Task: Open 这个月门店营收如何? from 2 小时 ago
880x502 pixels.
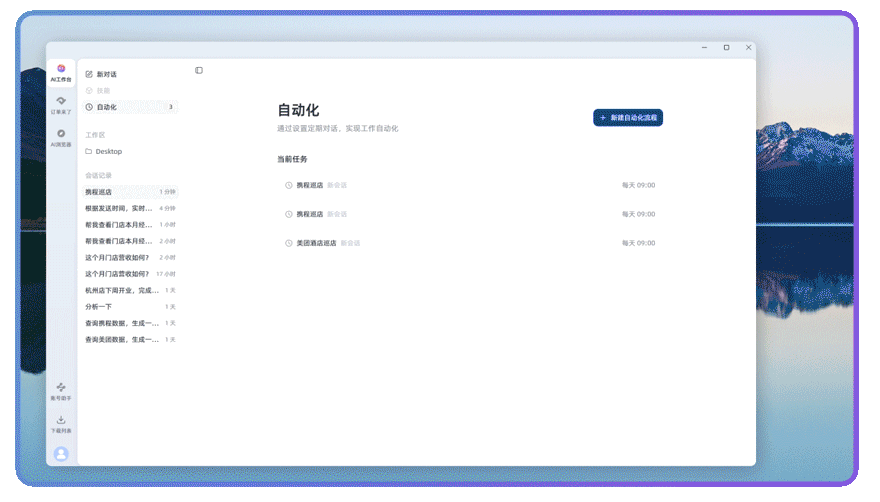Action: [130, 257]
